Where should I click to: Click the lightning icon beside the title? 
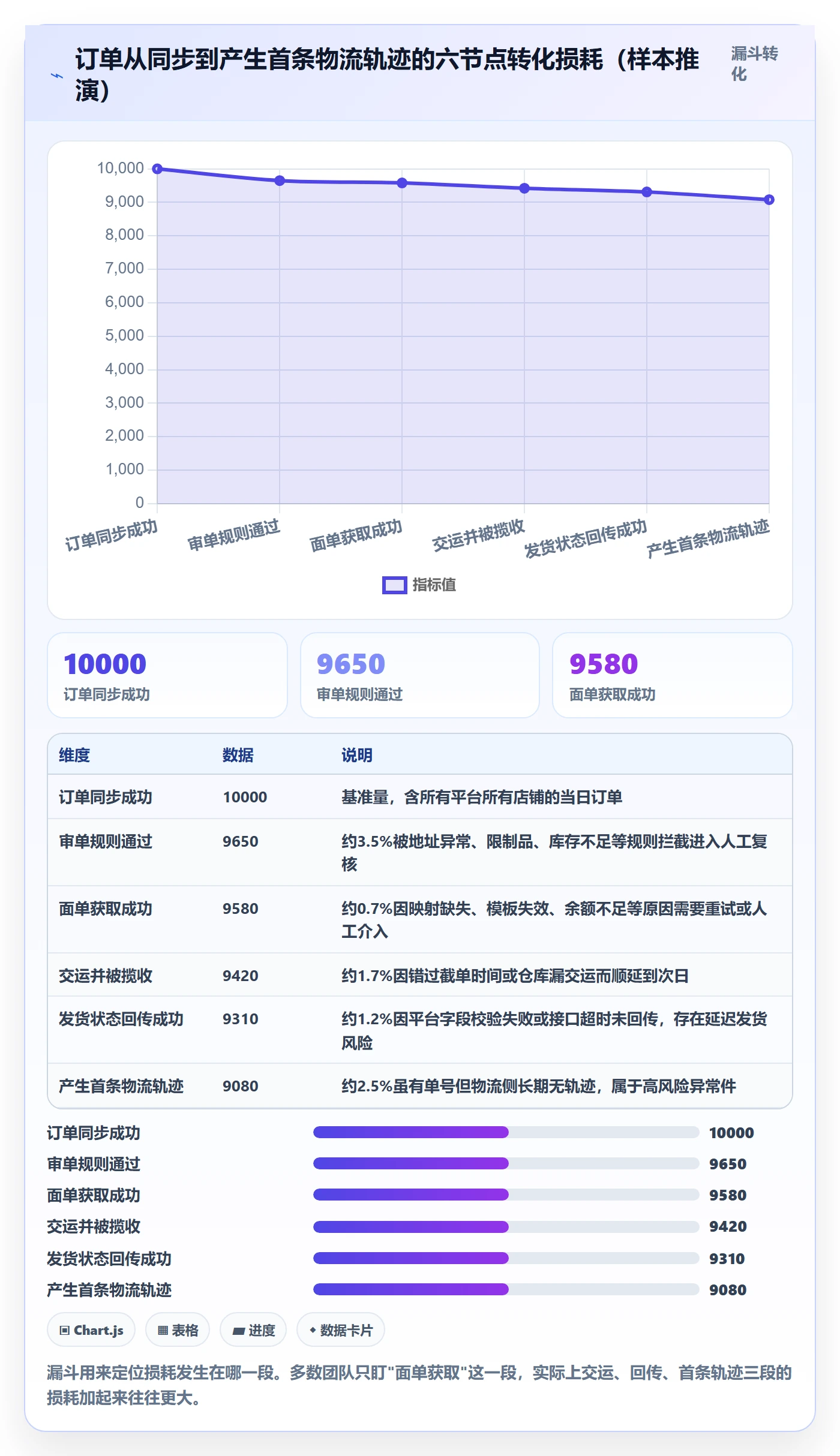click(x=56, y=76)
